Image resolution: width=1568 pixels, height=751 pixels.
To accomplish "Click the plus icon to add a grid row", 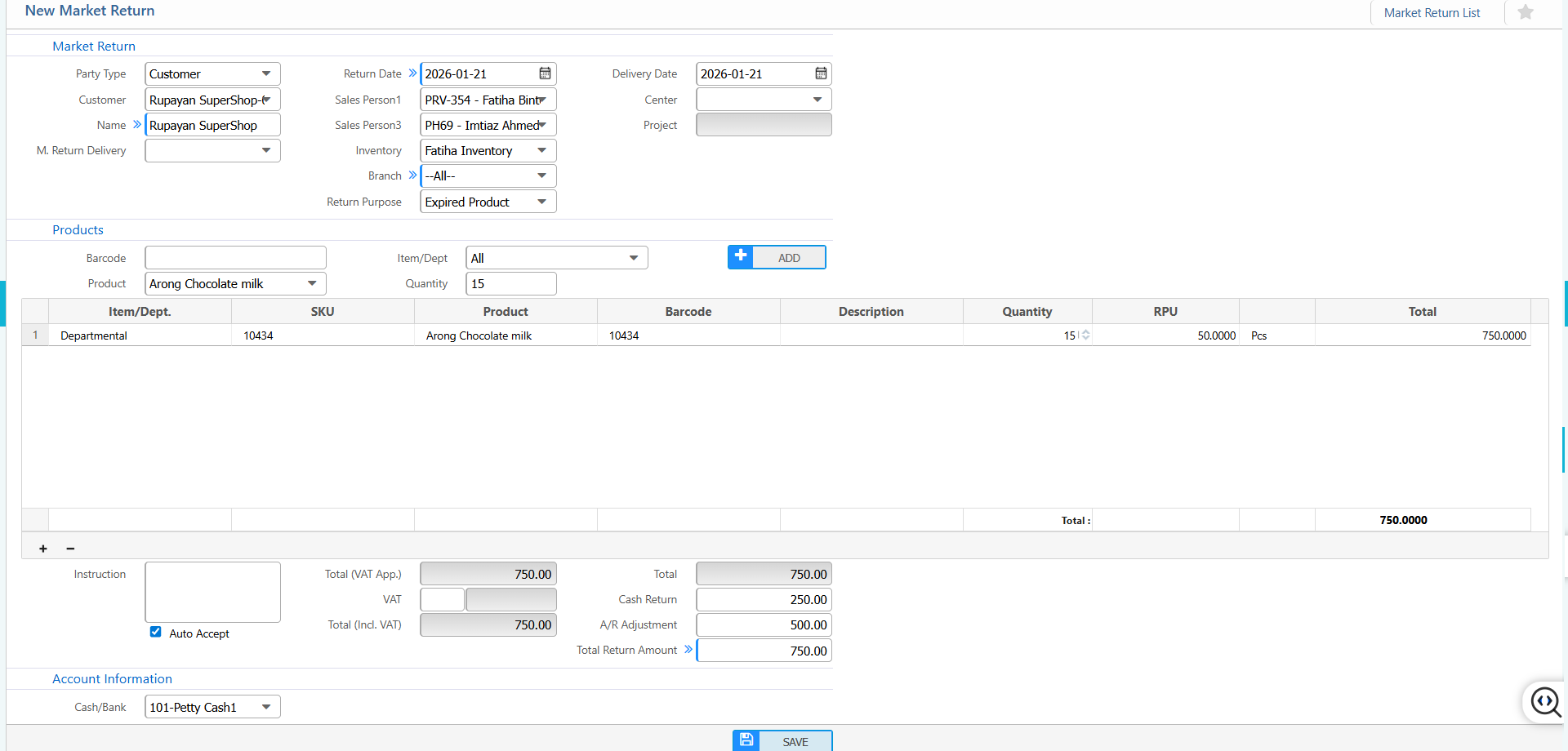I will [43, 549].
